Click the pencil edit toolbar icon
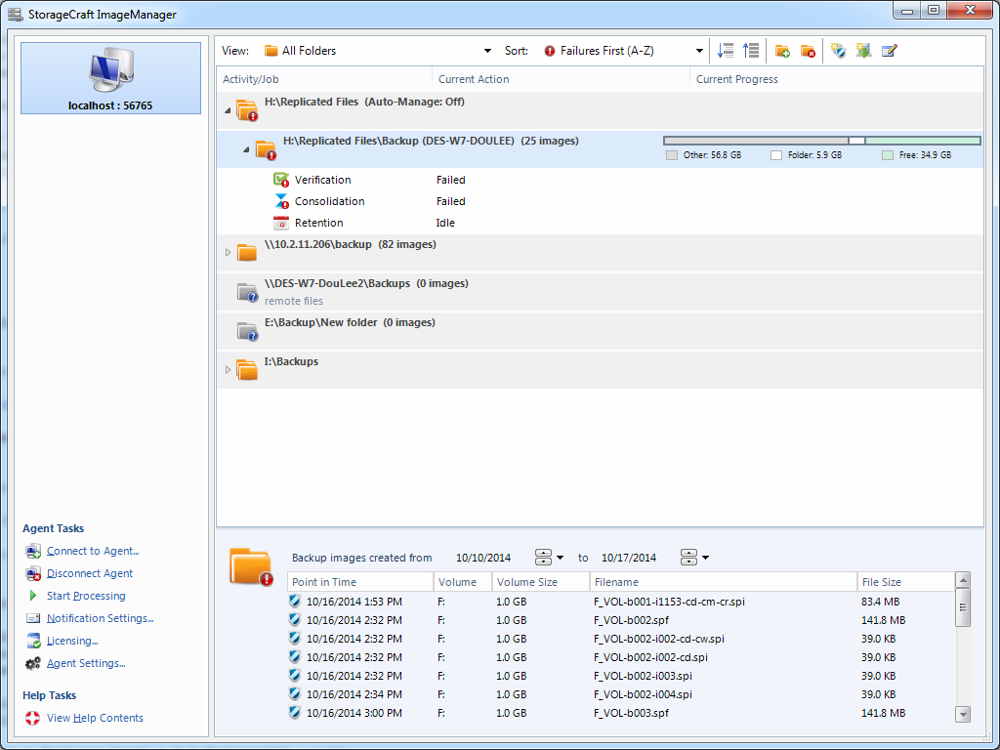Viewport: 1000px width, 750px height. pyautogui.click(x=889, y=50)
